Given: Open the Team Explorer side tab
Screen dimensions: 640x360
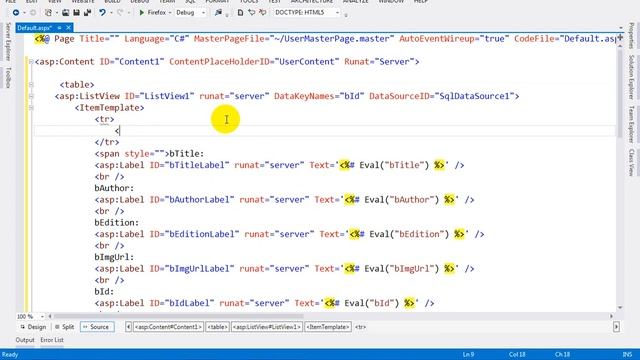Looking at the screenshot, I should click(x=631, y=124).
